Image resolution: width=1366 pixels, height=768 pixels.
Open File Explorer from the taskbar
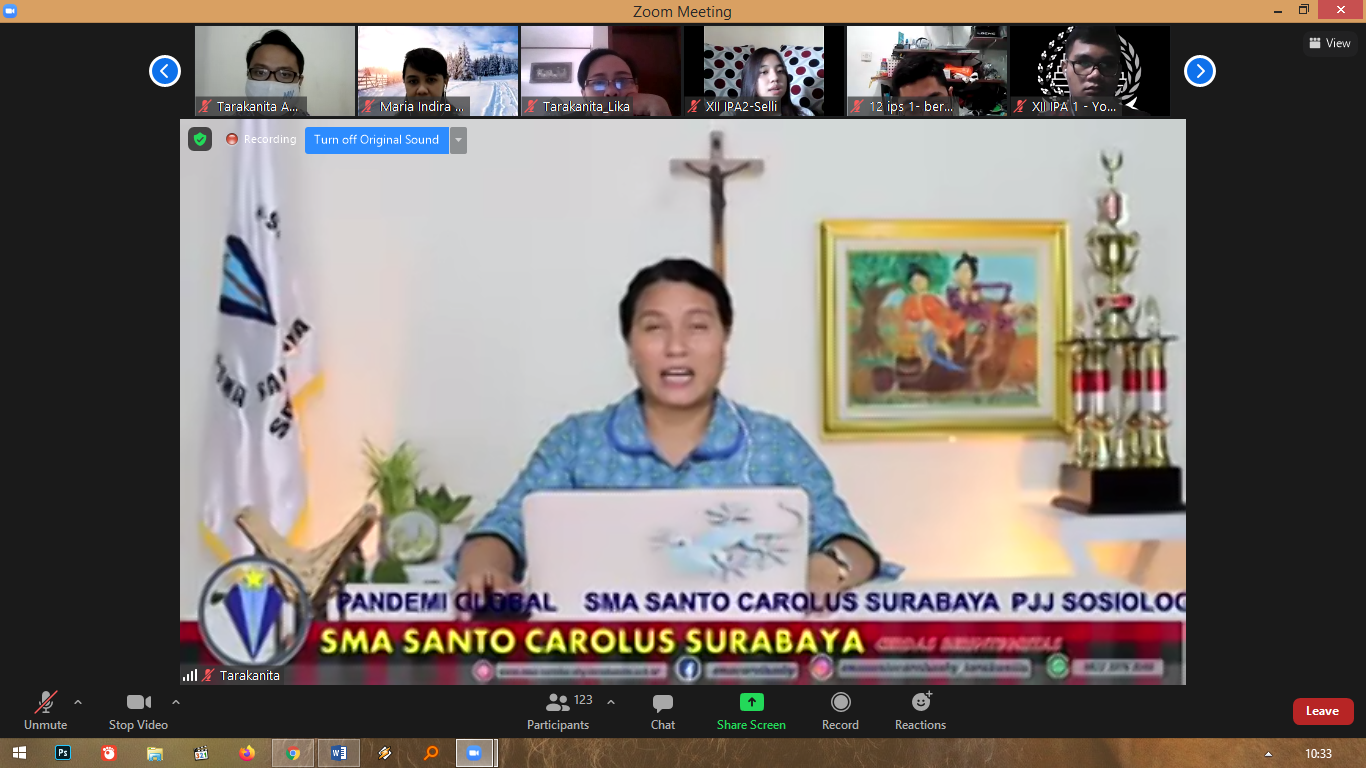point(155,753)
